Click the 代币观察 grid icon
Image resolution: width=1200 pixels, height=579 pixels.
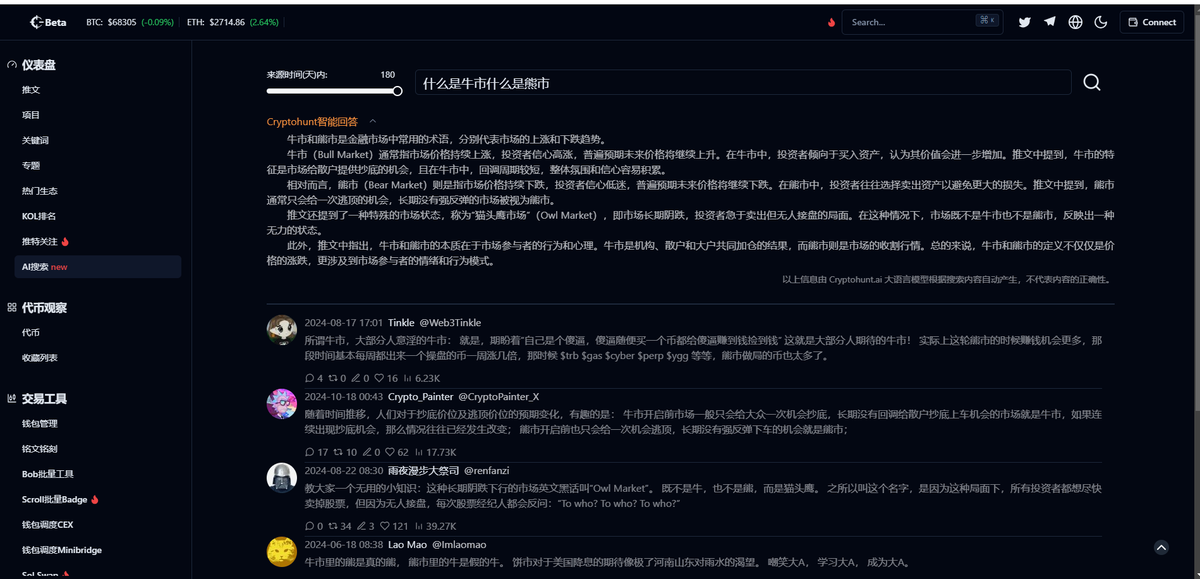[x=13, y=308]
